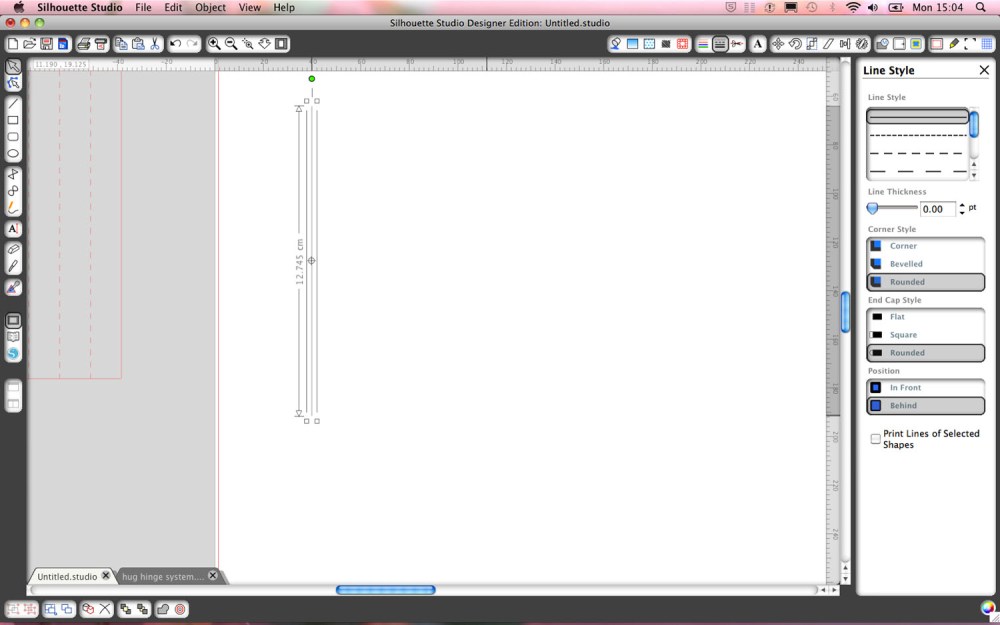
Task: Select the Ellipse drawing tool
Action: point(13,155)
